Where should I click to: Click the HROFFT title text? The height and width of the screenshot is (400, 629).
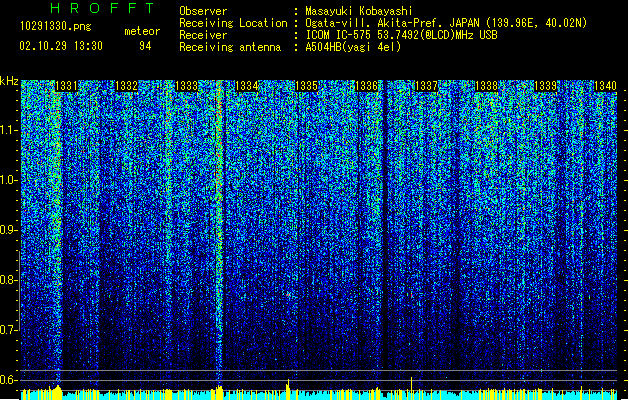[x=102, y=8]
